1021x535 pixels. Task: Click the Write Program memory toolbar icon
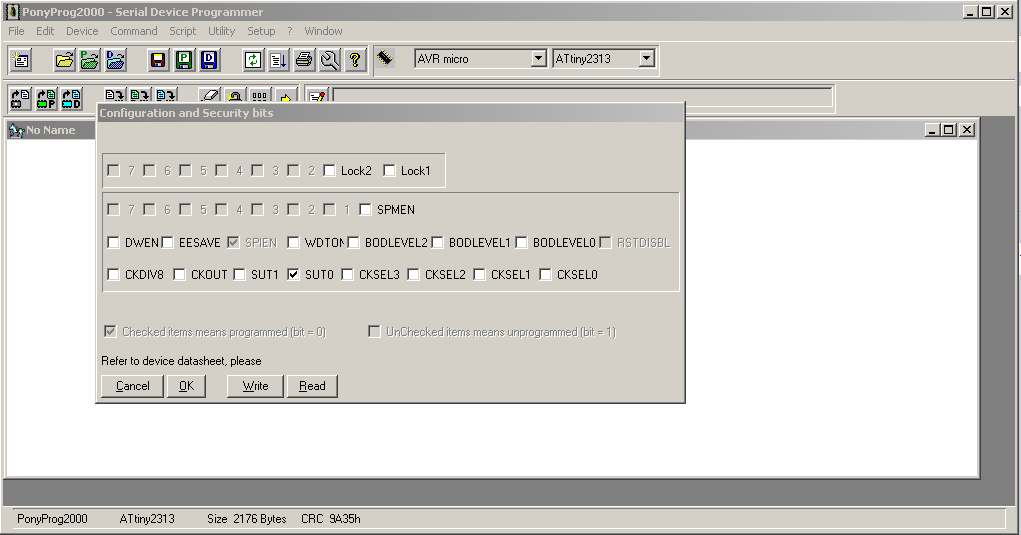140,95
